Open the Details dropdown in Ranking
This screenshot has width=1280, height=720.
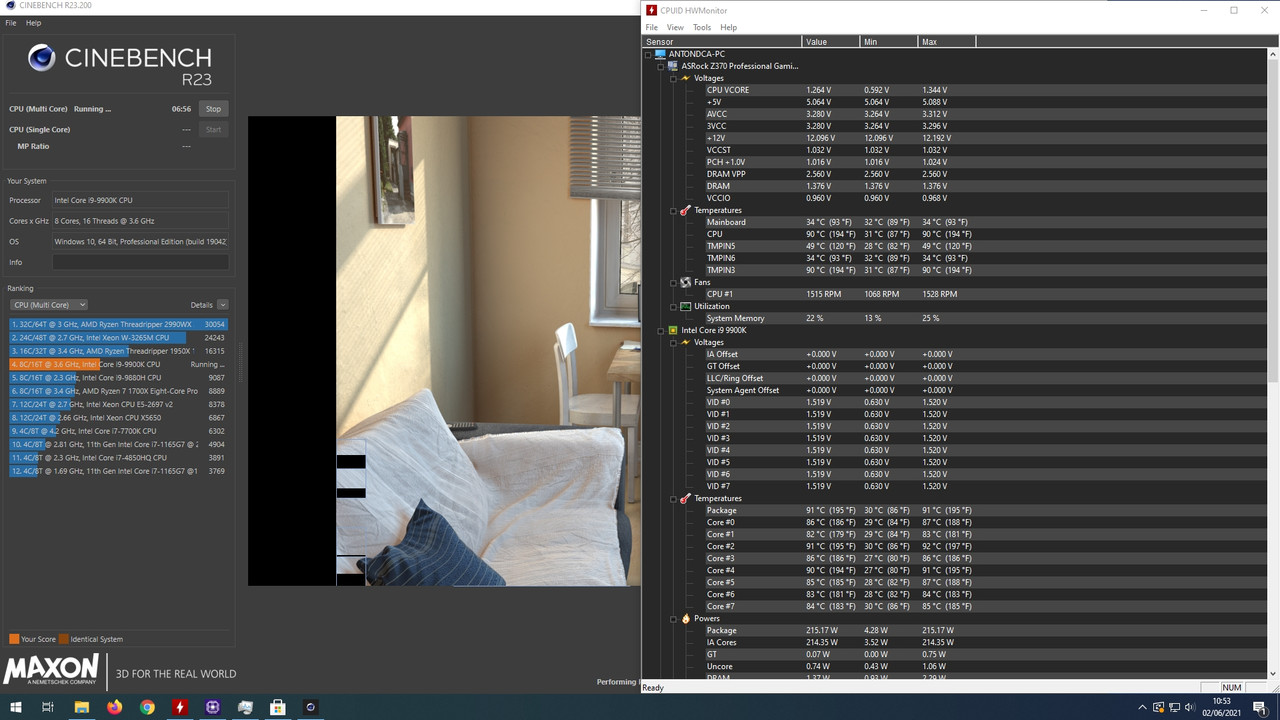[222, 305]
